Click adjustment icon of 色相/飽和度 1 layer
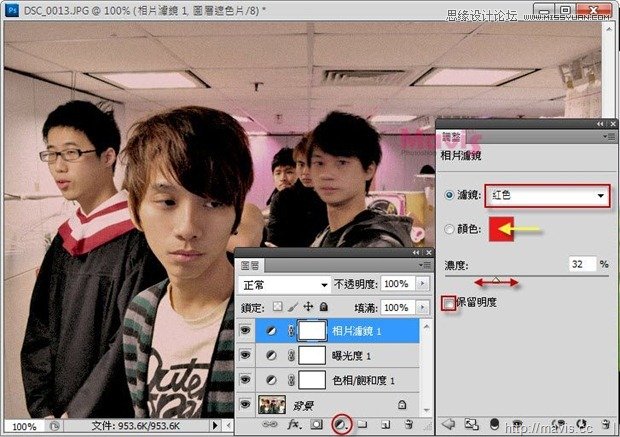The image size is (620, 437). coord(271,380)
